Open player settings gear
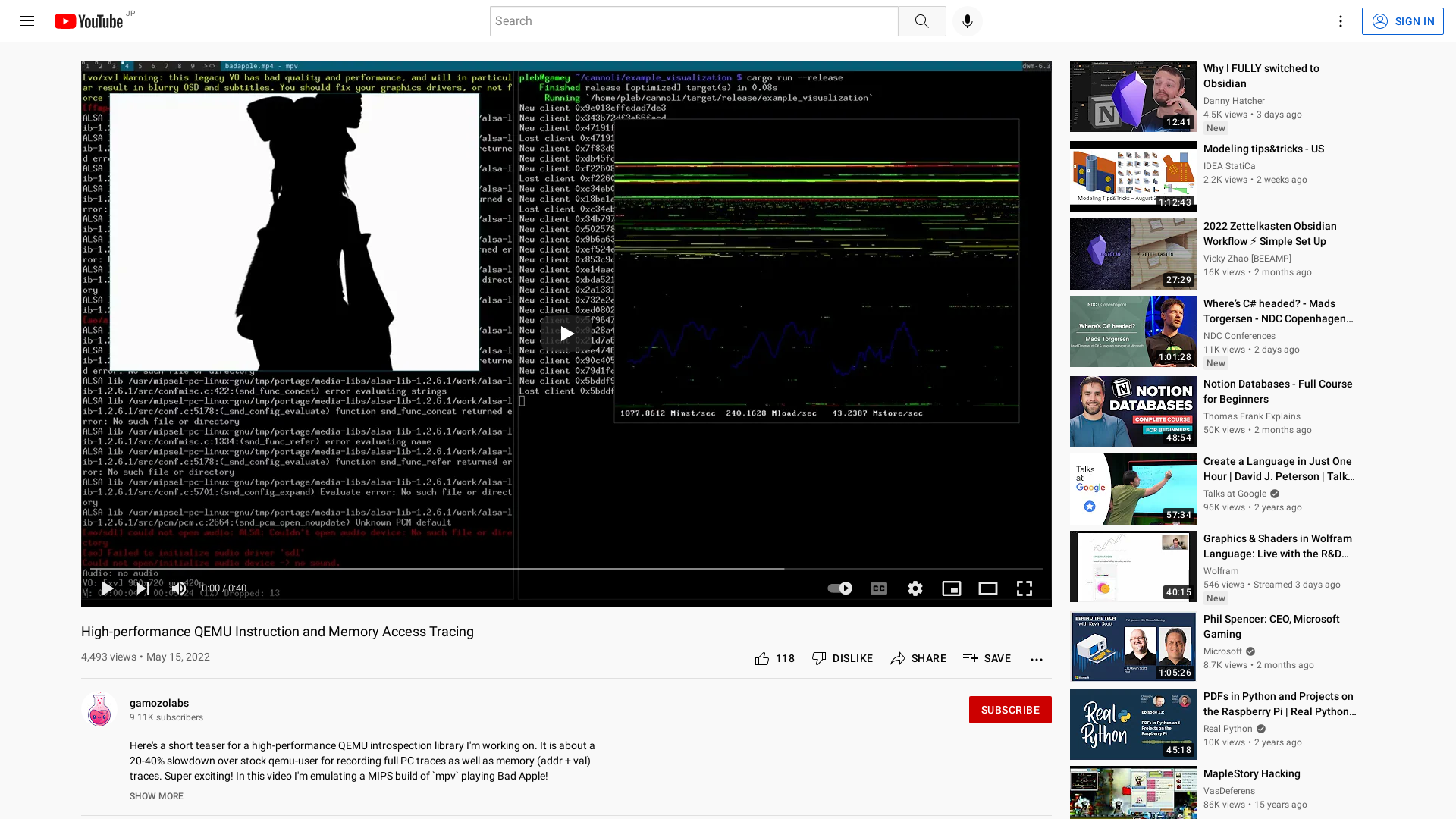Screen dimensions: 1456x819 (915, 588)
